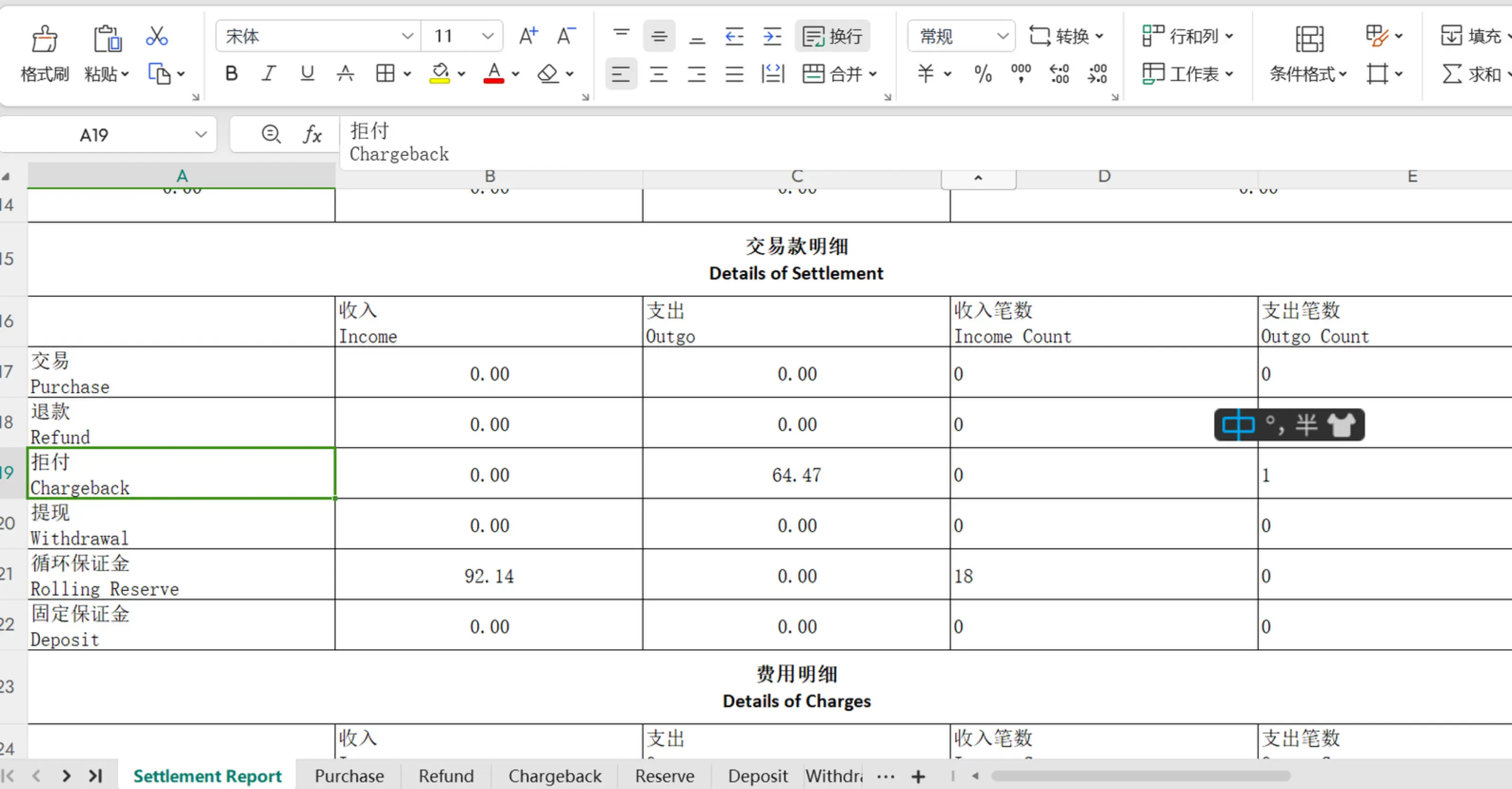Open the font name dropdown showing 宋体
The height and width of the screenshot is (789, 1512).
pyautogui.click(x=407, y=36)
